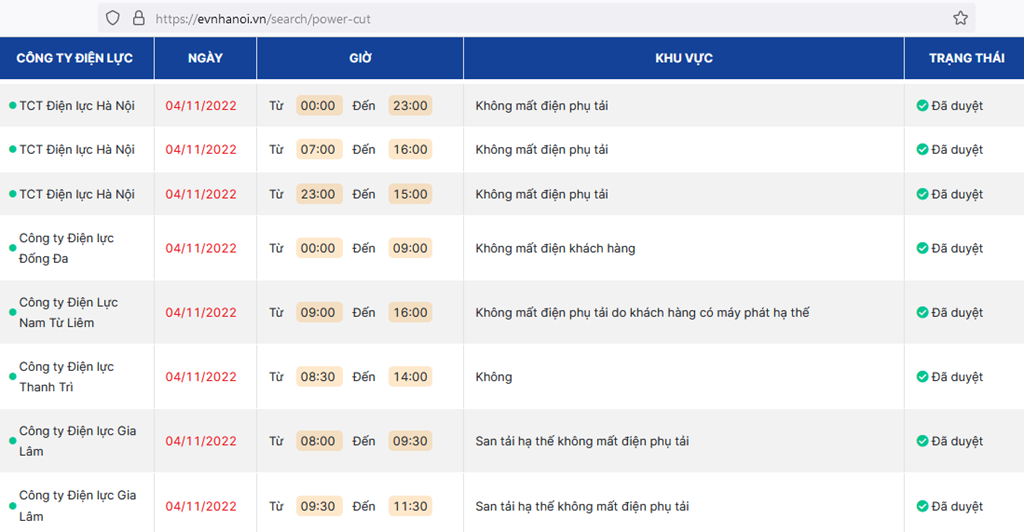The height and width of the screenshot is (532, 1024).
Task: Click the 15:00 end time badge
Action: [410, 194]
